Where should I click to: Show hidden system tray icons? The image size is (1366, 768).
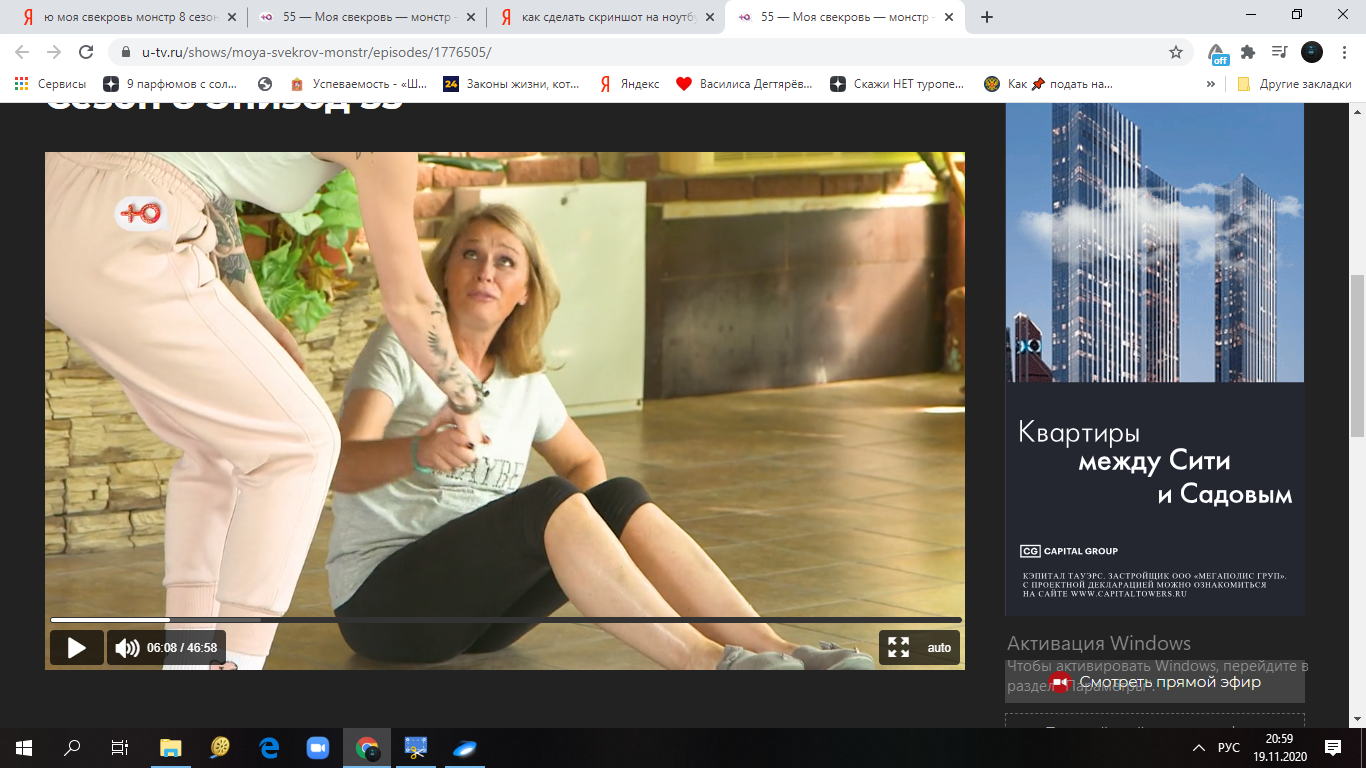point(1199,748)
